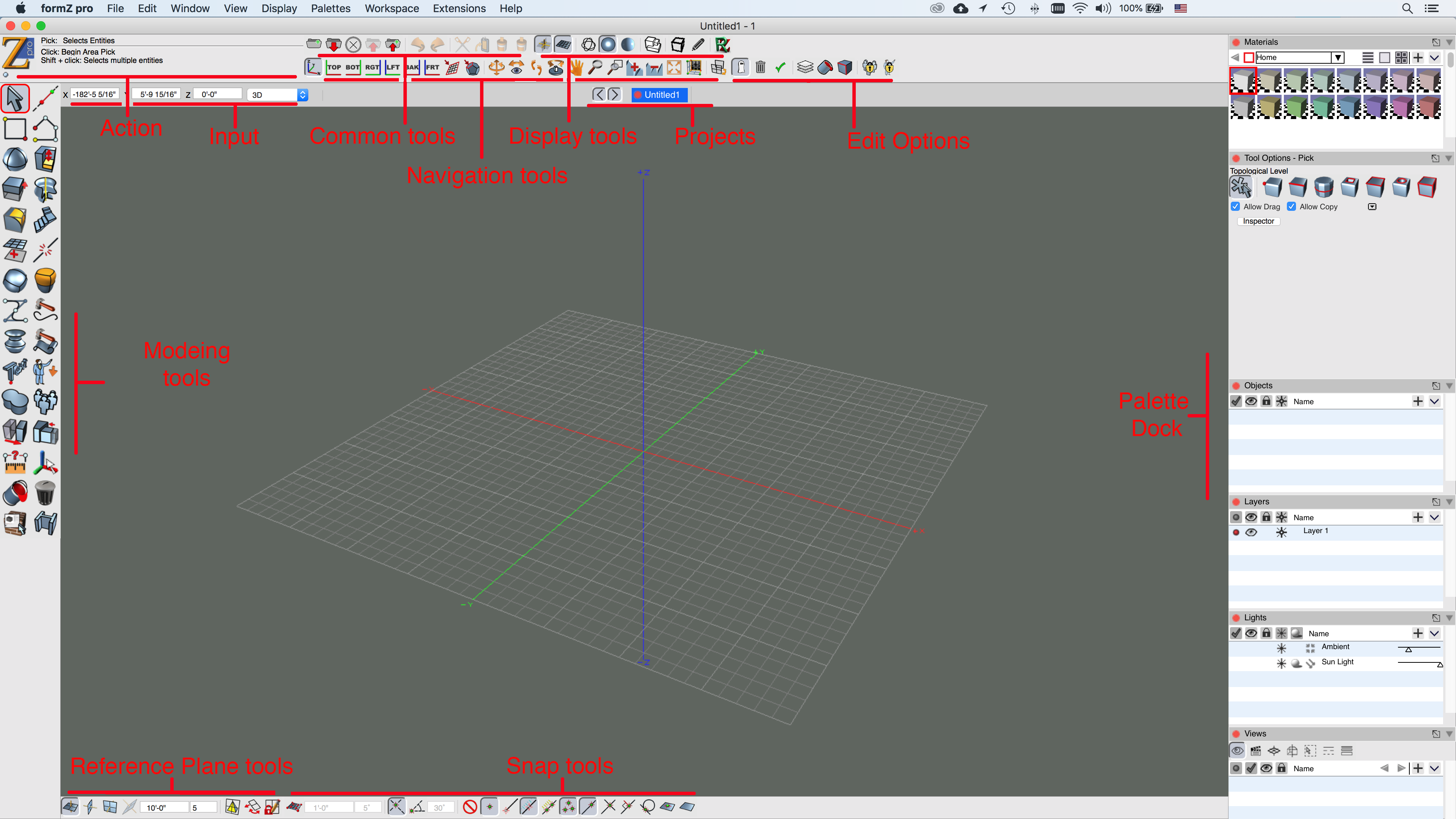Open the Extensions menu

click(459, 8)
